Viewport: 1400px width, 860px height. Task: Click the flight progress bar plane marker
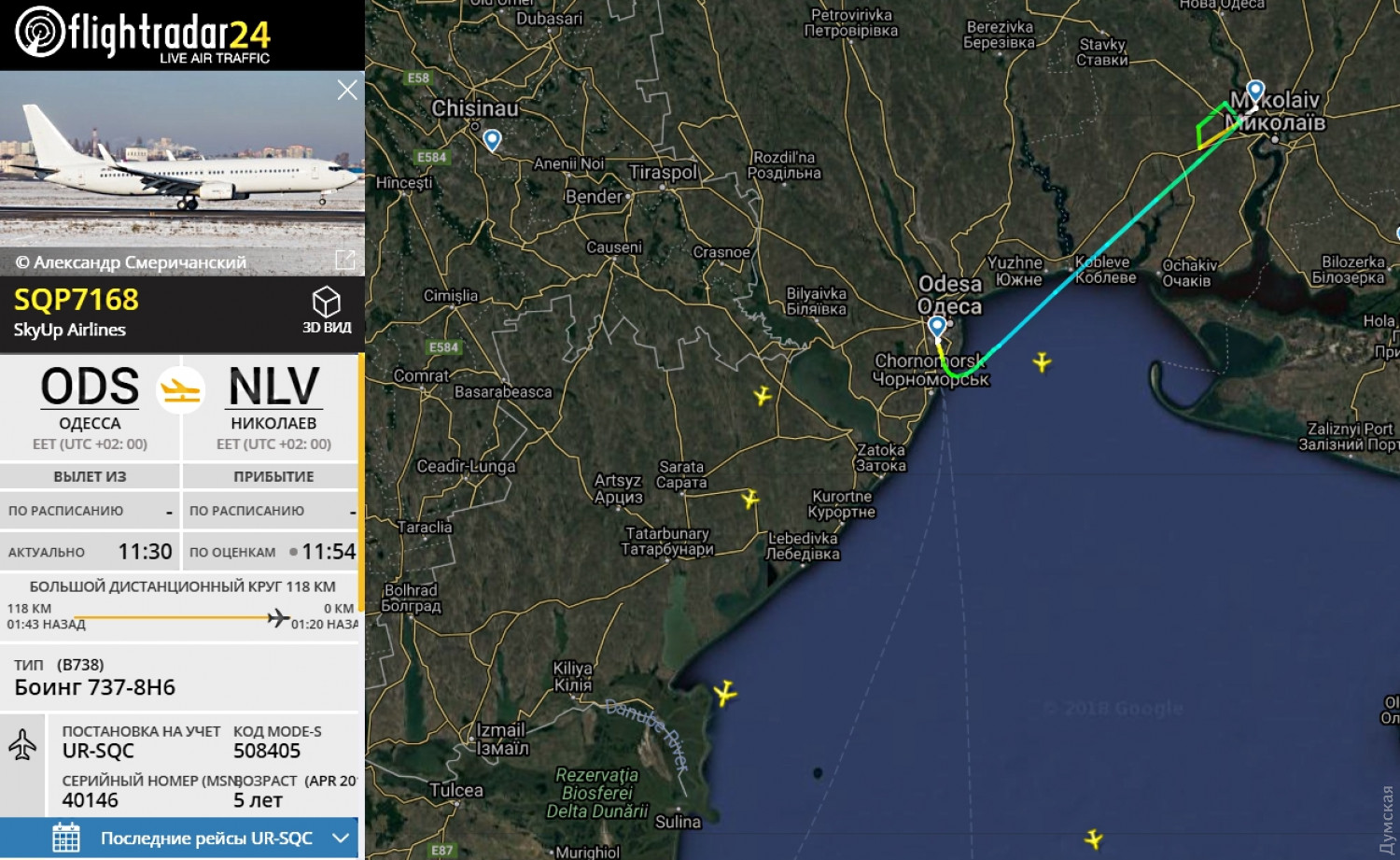277,617
